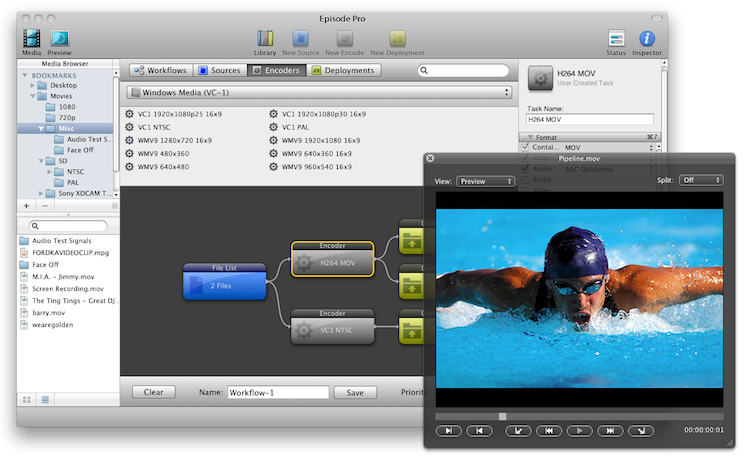
Task: Switch to the Deployments tab
Action: click(x=343, y=71)
